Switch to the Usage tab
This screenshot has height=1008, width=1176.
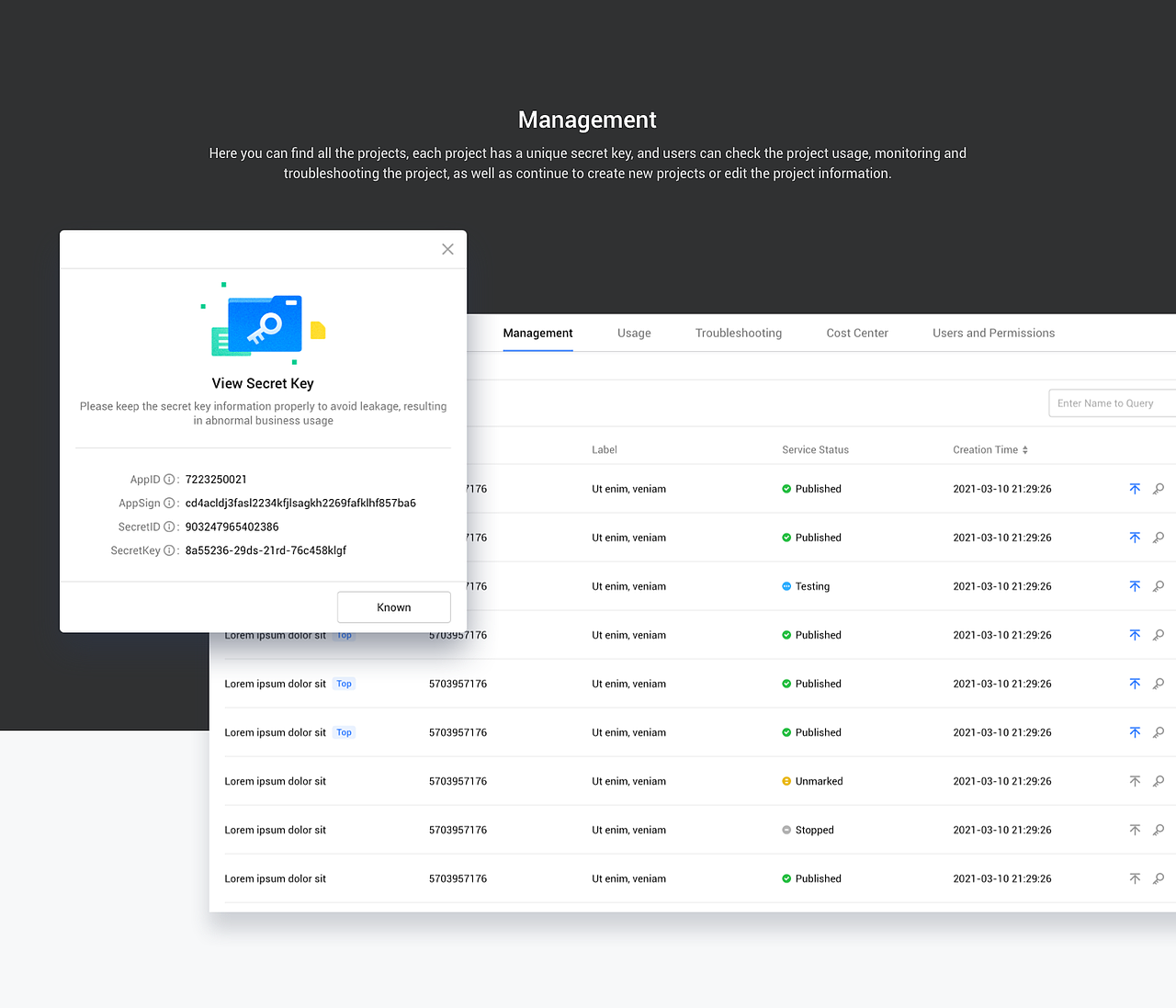click(634, 334)
